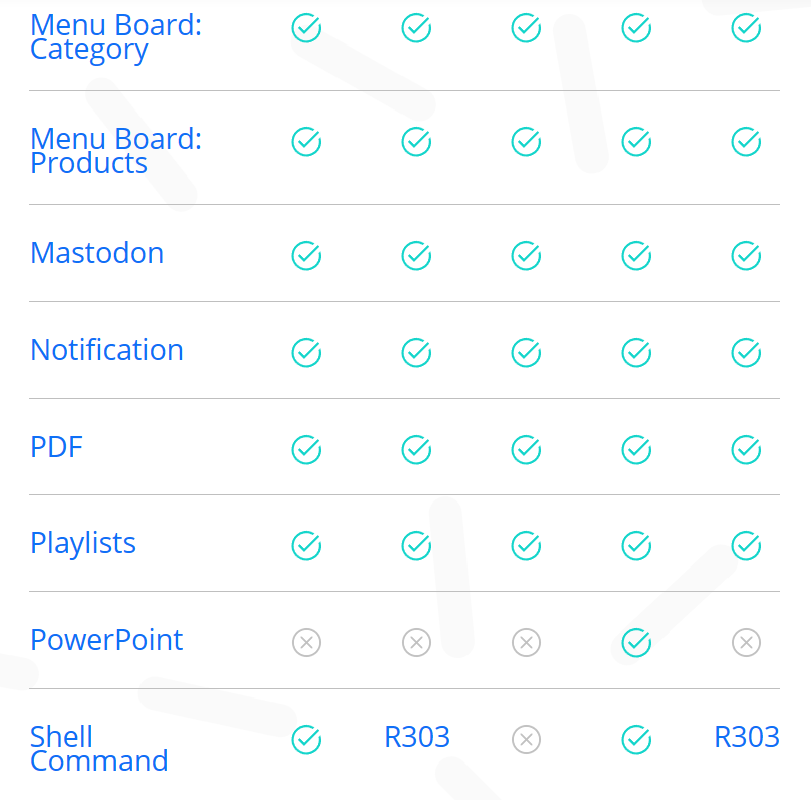Click the first gray cross in PowerPoint row
The width and height of the screenshot is (811, 800).
point(306,642)
